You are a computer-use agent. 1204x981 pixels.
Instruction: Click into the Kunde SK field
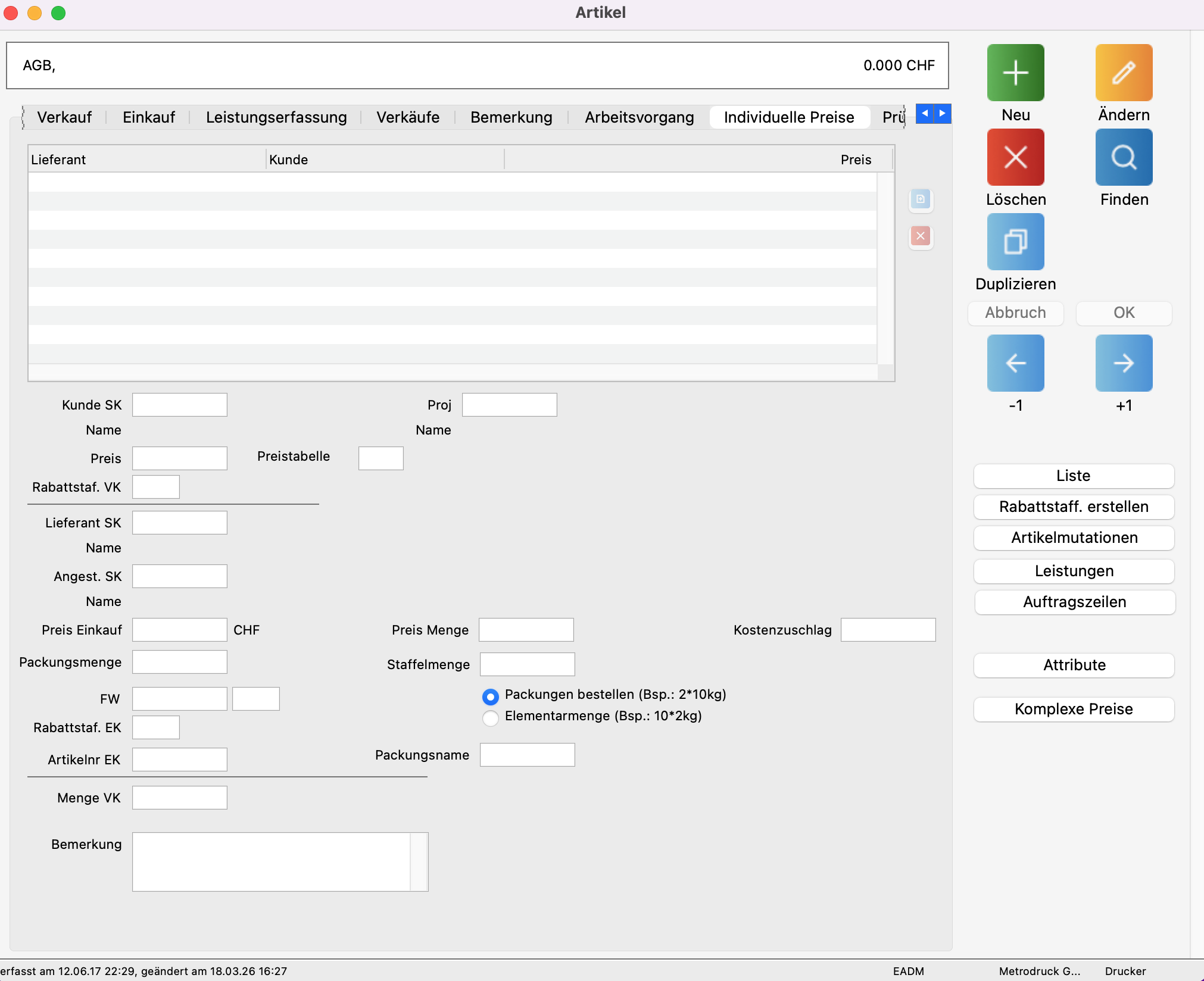pos(179,405)
